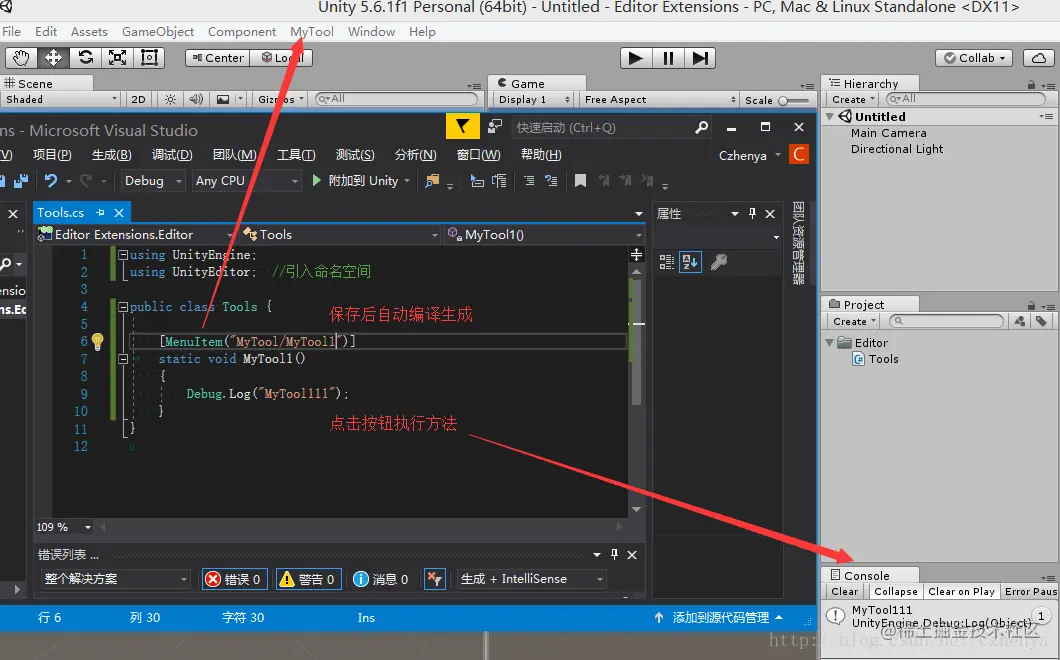Open the Display 1 dropdown

pyautogui.click(x=534, y=99)
